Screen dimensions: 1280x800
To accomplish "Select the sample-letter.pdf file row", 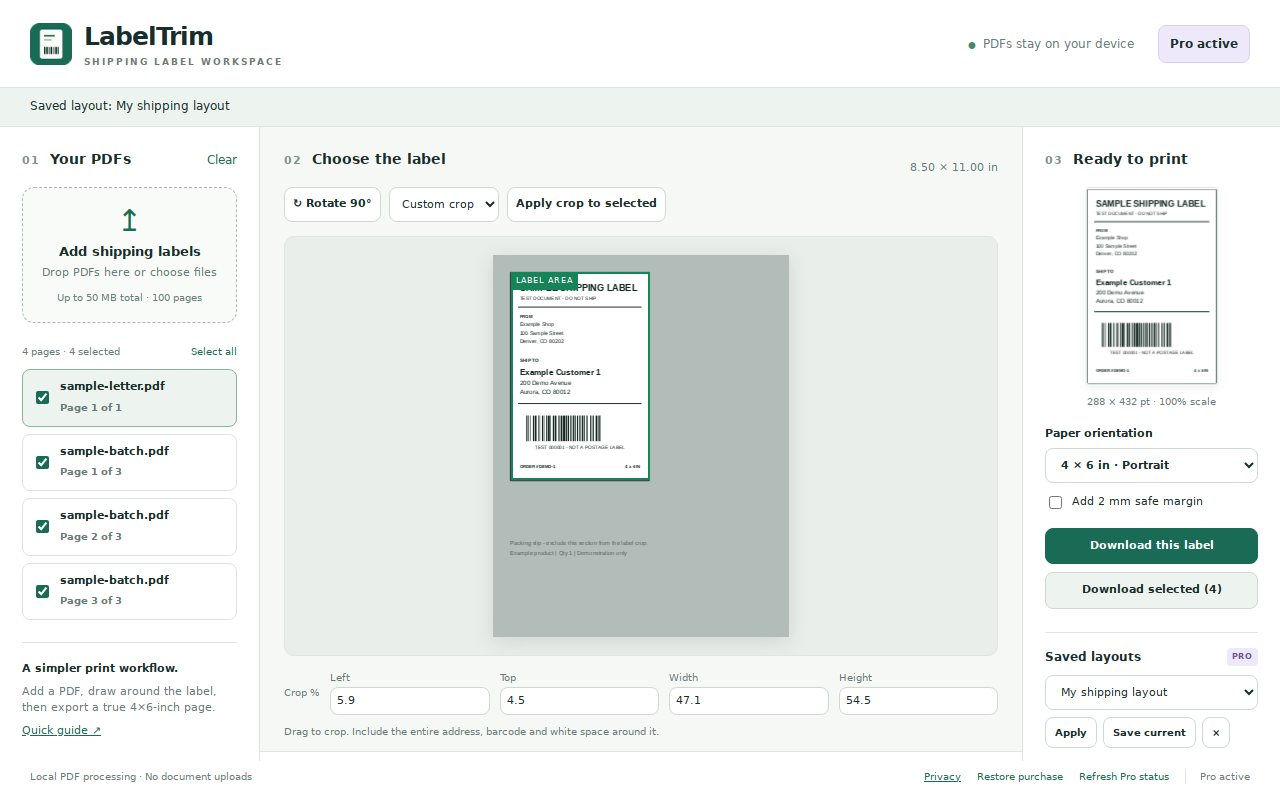I will coord(129,398).
